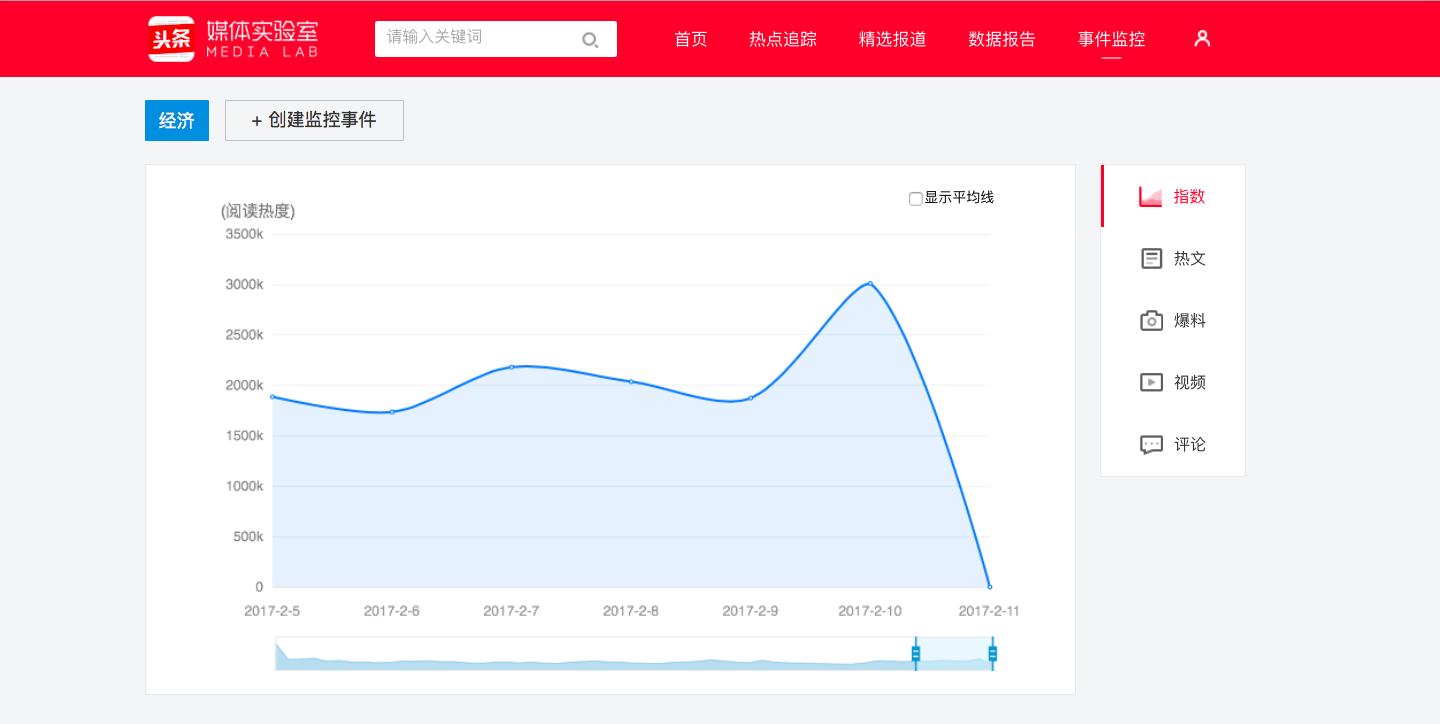Navigate to 数据报告
1440x724 pixels.
pos(1002,39)
